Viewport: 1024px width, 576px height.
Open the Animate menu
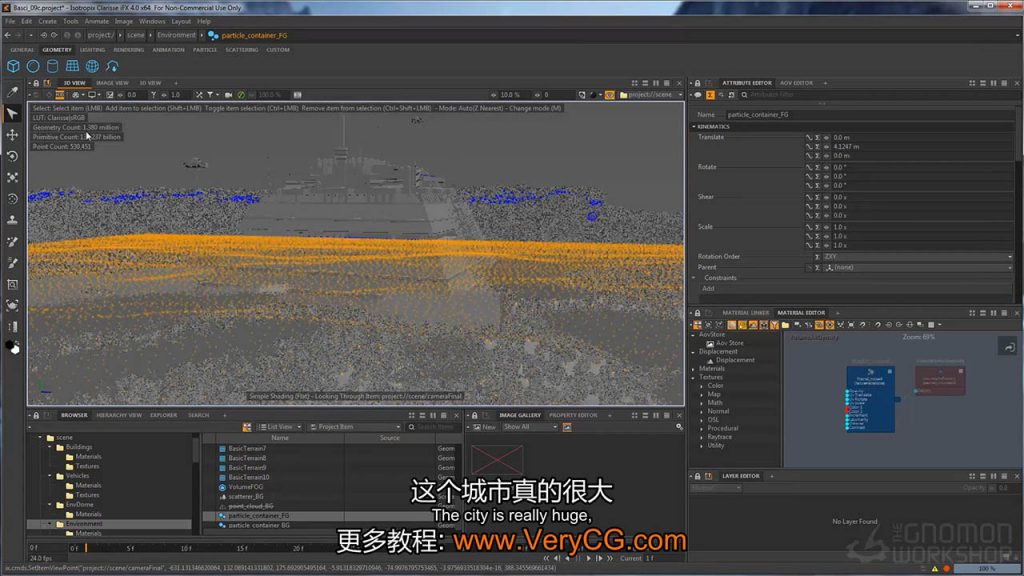pos(97,22)
